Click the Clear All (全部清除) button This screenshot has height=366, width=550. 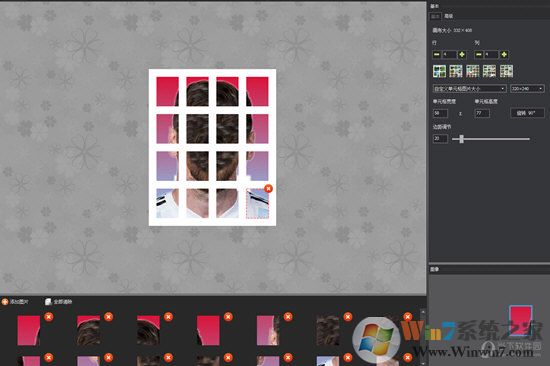click(x=59, y=302)
